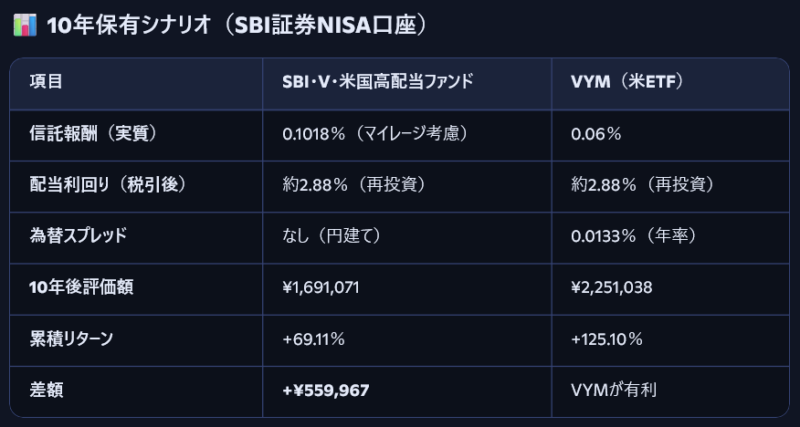
Task: Click the VYMが有利 cell
Action: tap(613, 390)
